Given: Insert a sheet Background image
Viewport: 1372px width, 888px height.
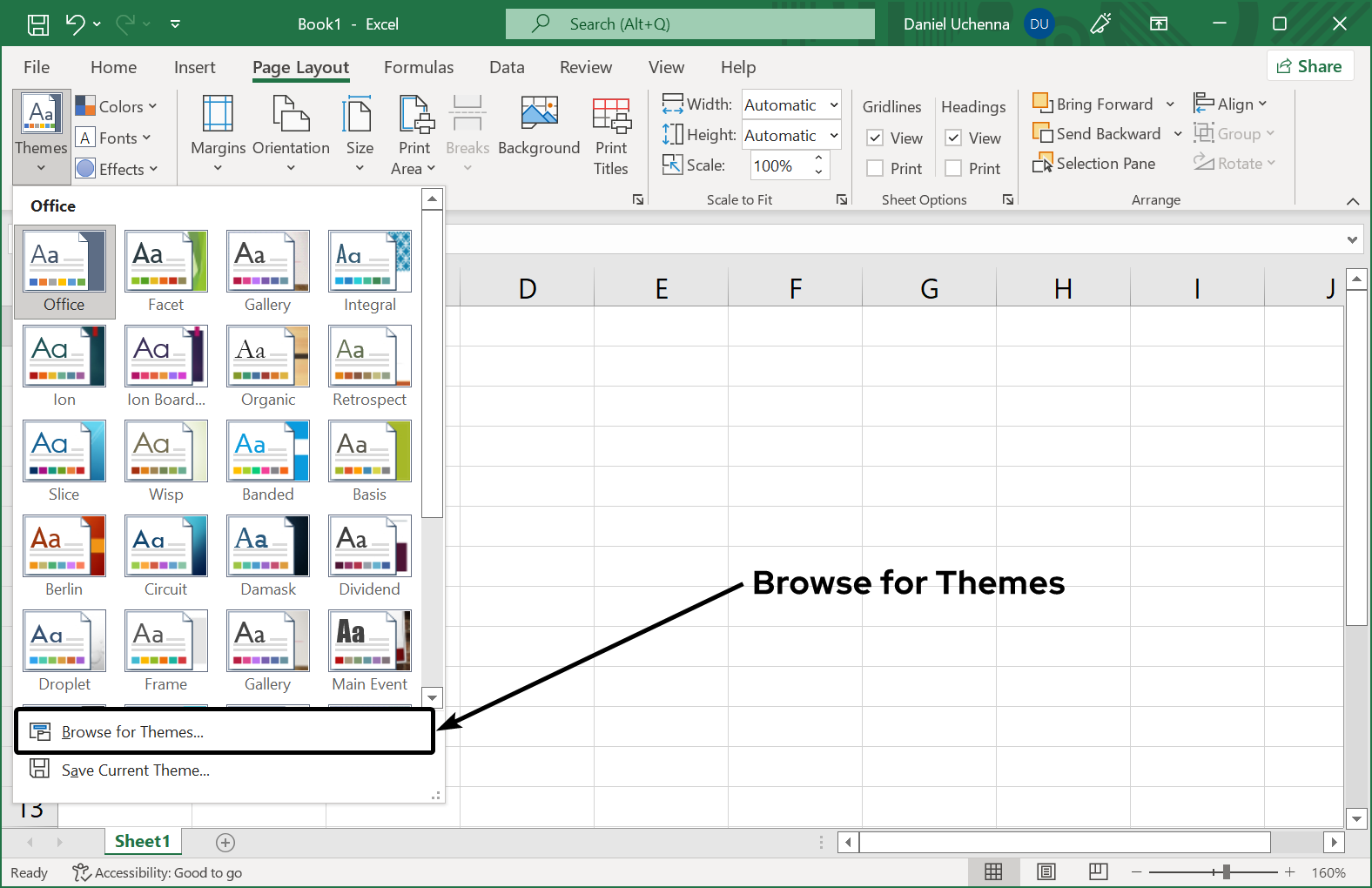Looking at the screenshot, I should (539, 127).
